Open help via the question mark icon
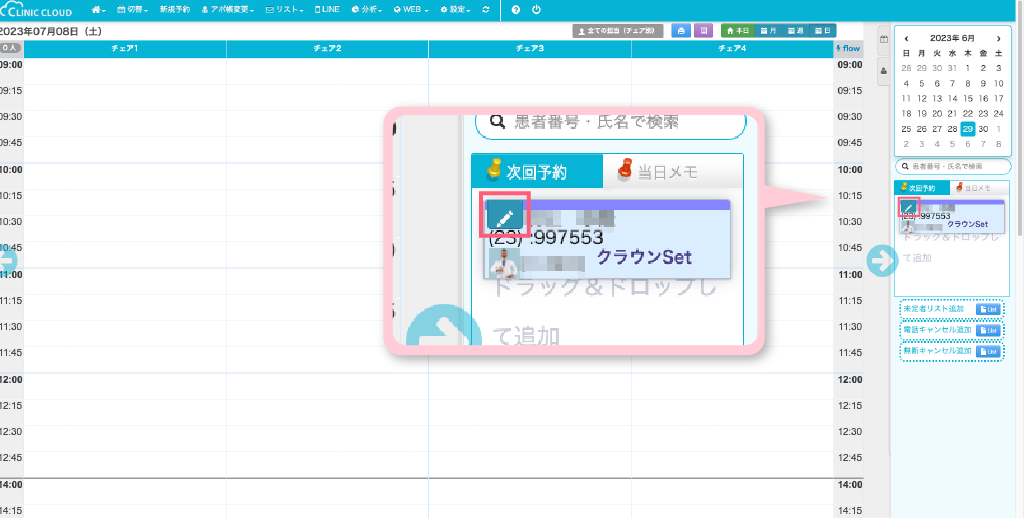This screenshot has width=1024, height=518. pyautogui.click(x=516, y=9)
